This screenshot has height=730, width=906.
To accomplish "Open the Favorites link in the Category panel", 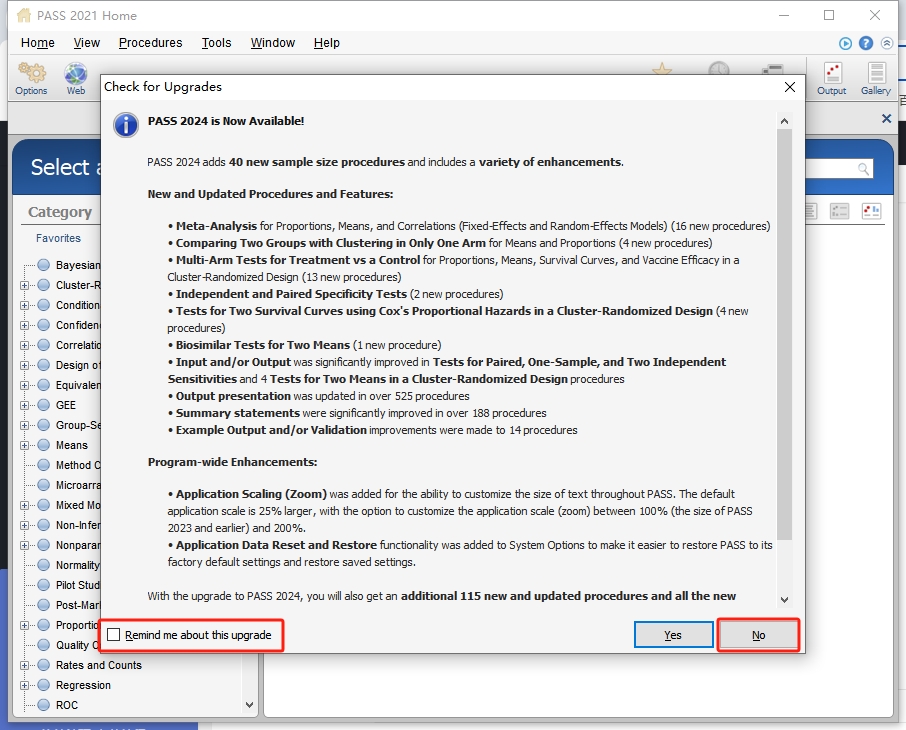I will pos(58,238).
